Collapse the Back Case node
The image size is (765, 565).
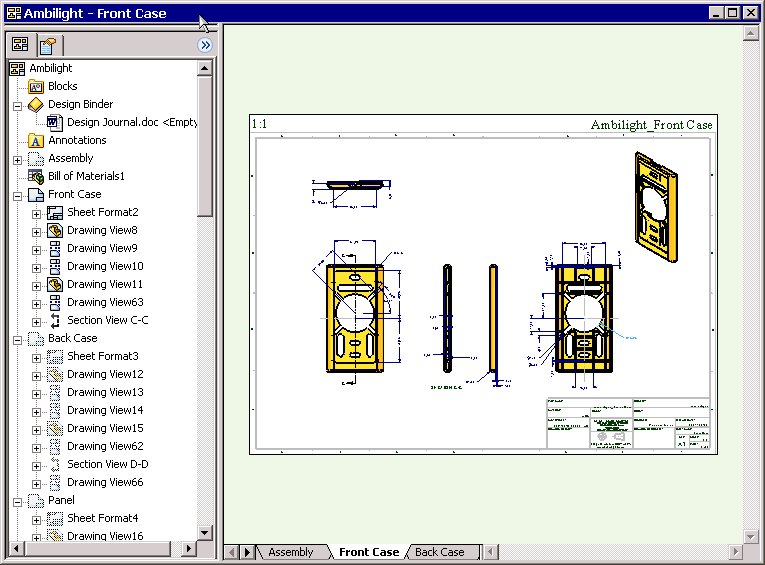pos(18,340)
